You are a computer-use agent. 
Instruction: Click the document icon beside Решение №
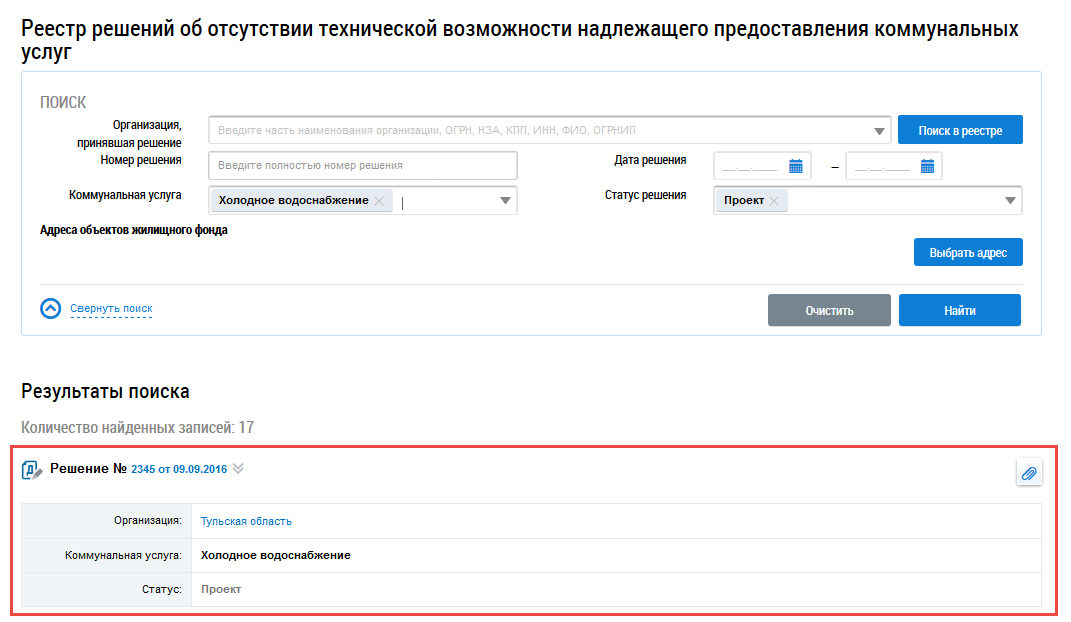coord(32,469)
